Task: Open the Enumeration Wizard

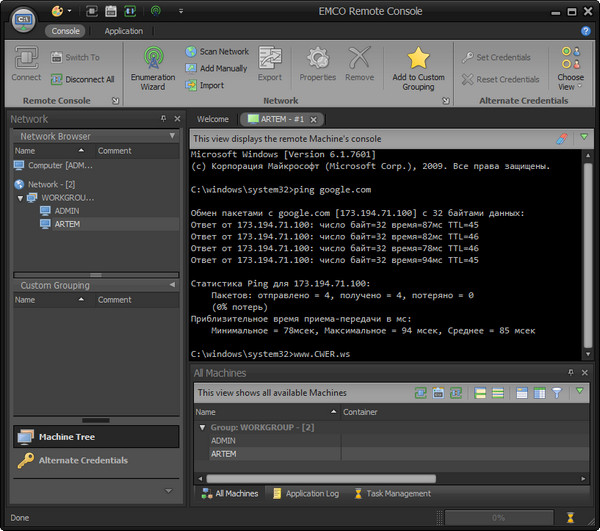Action: pos(153,68)
